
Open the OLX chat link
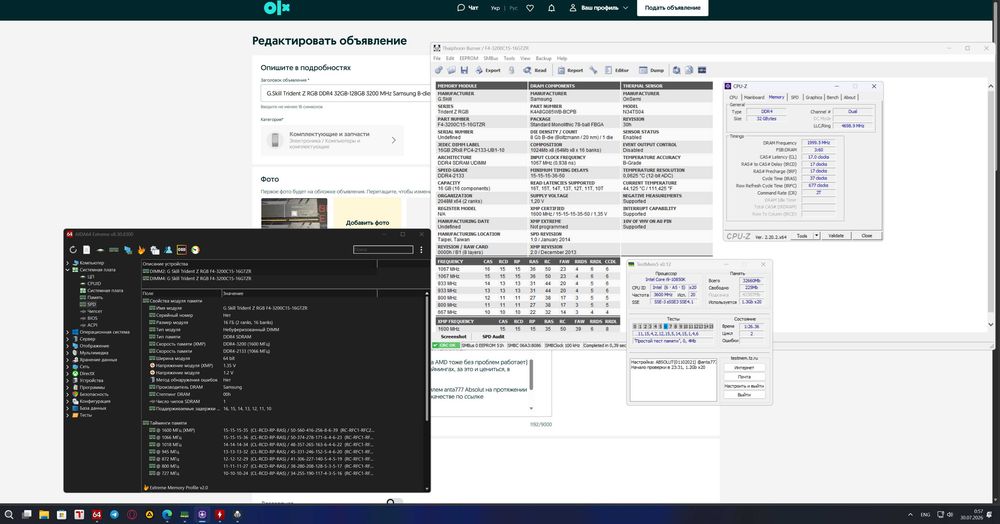click(467, 8)
